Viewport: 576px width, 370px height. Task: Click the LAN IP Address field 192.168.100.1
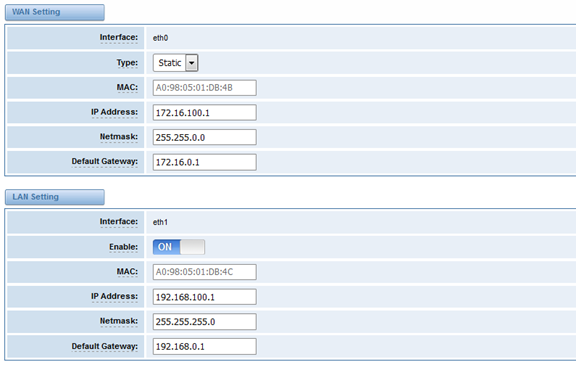[205, 297]
